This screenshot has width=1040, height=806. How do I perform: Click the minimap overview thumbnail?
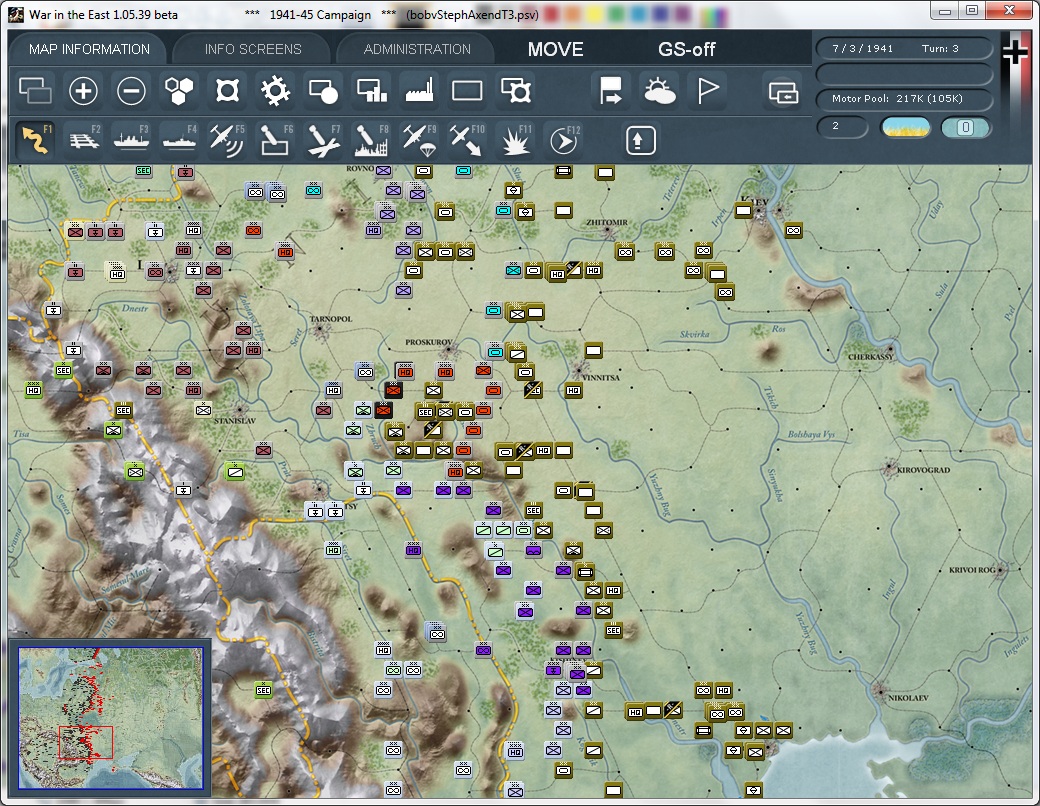click(x=111, y=718)
